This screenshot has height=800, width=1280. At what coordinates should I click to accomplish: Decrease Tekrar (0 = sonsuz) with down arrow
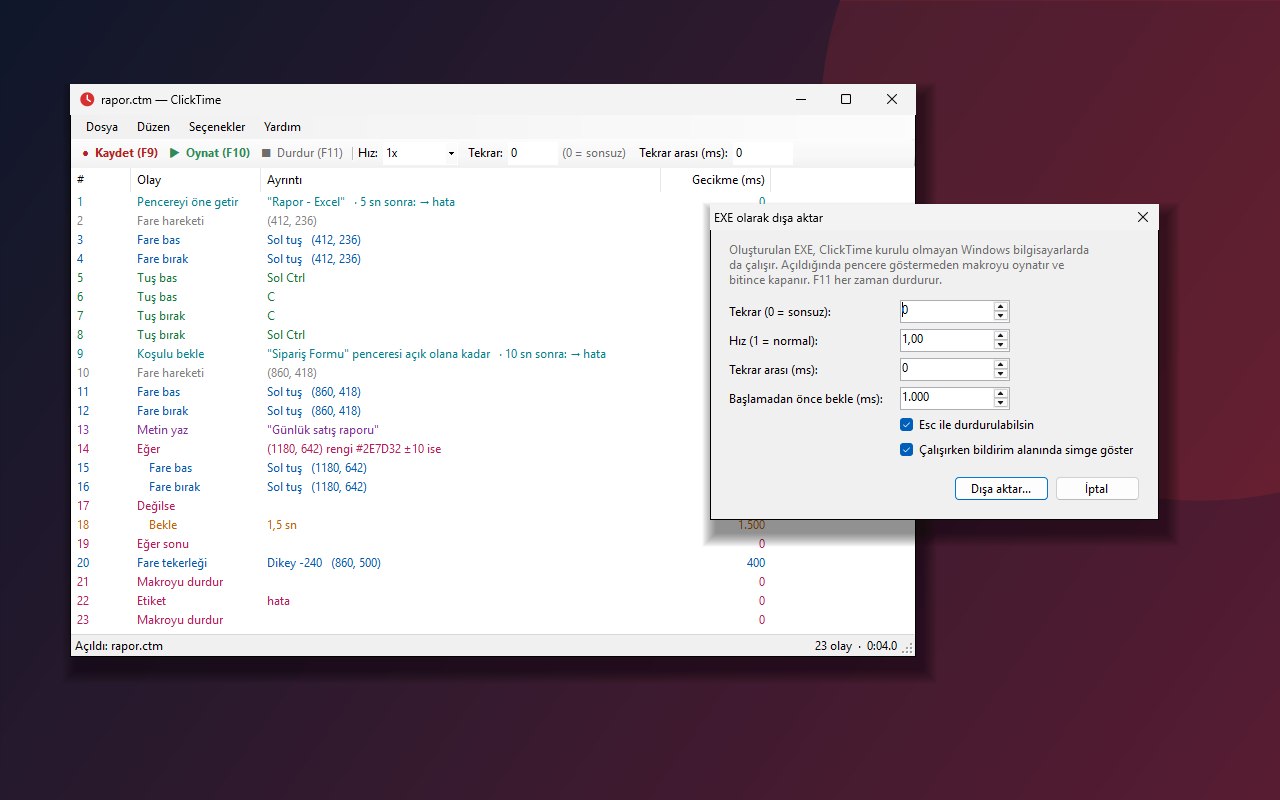(x=1001, y=316)
